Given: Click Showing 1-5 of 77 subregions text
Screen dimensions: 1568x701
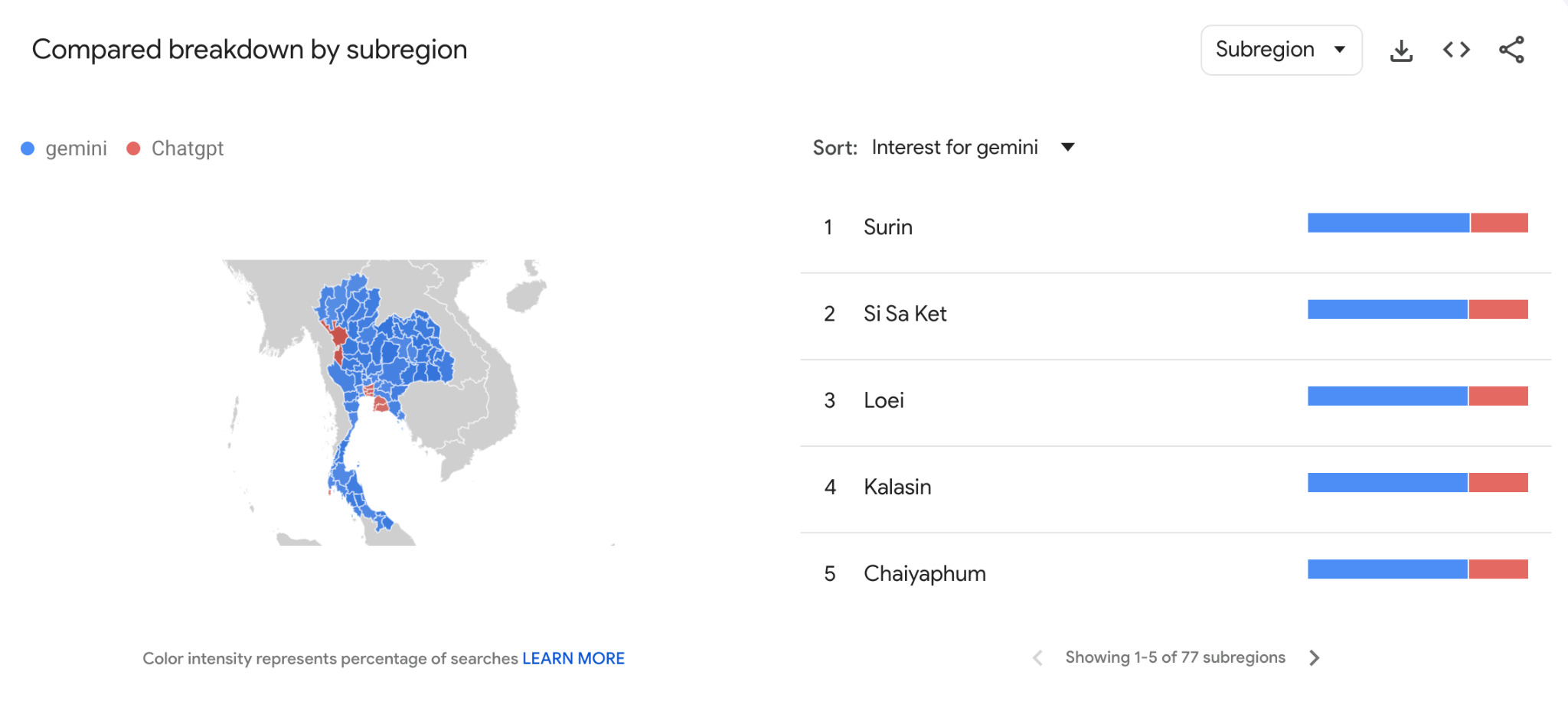Looking at the screenshot, I should point(1174,657).
